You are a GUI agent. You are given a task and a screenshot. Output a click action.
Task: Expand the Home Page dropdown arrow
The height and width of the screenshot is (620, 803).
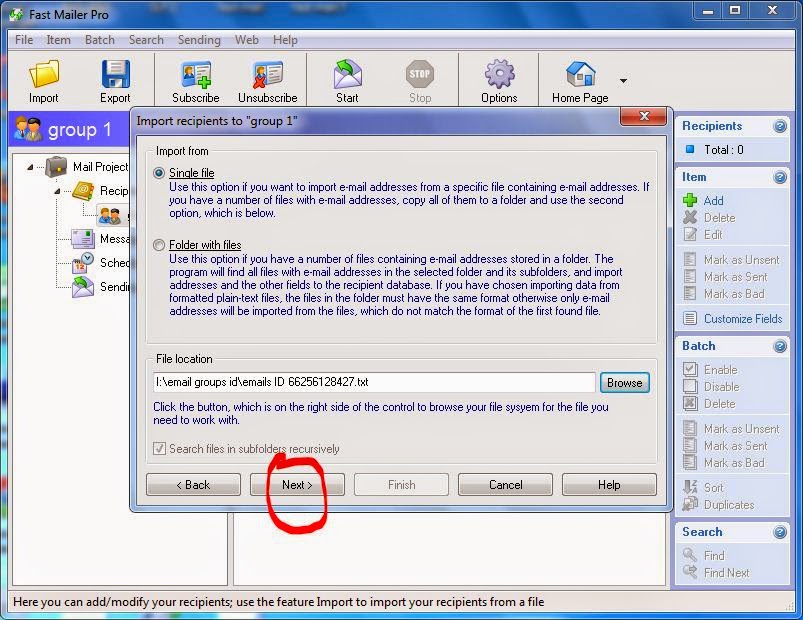coord(623,81)
